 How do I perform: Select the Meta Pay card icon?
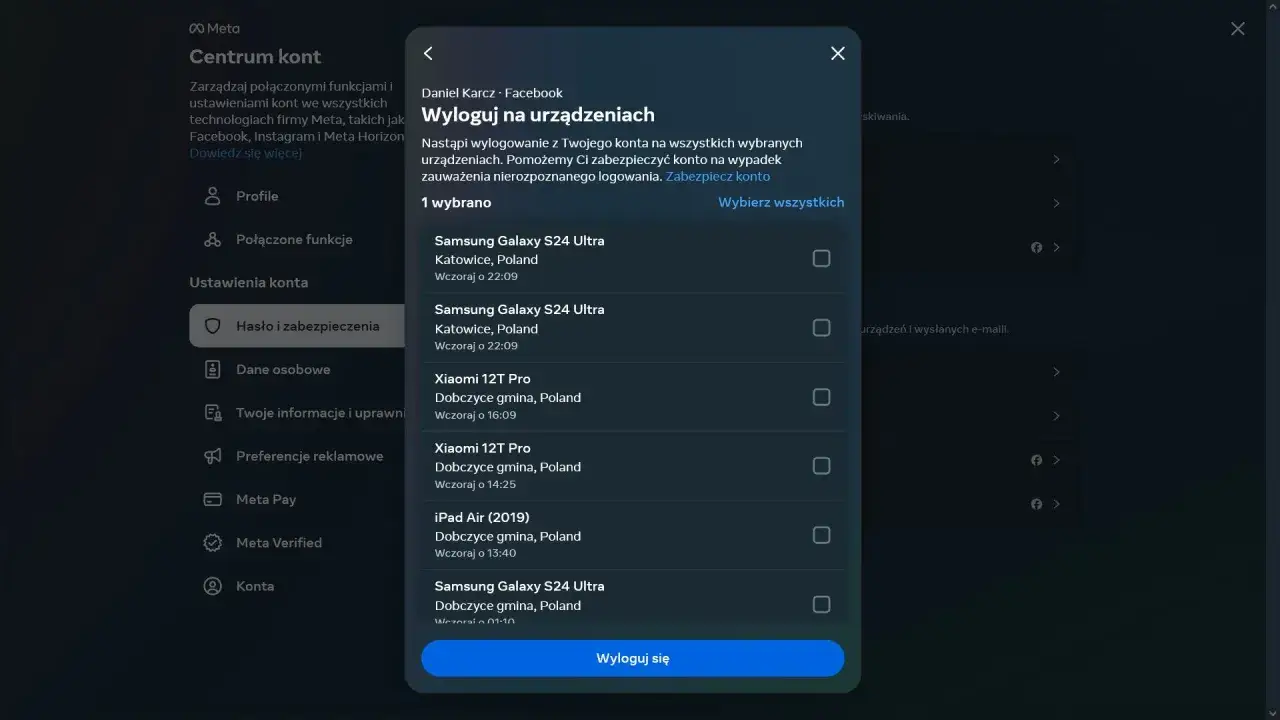click(213, 499)
